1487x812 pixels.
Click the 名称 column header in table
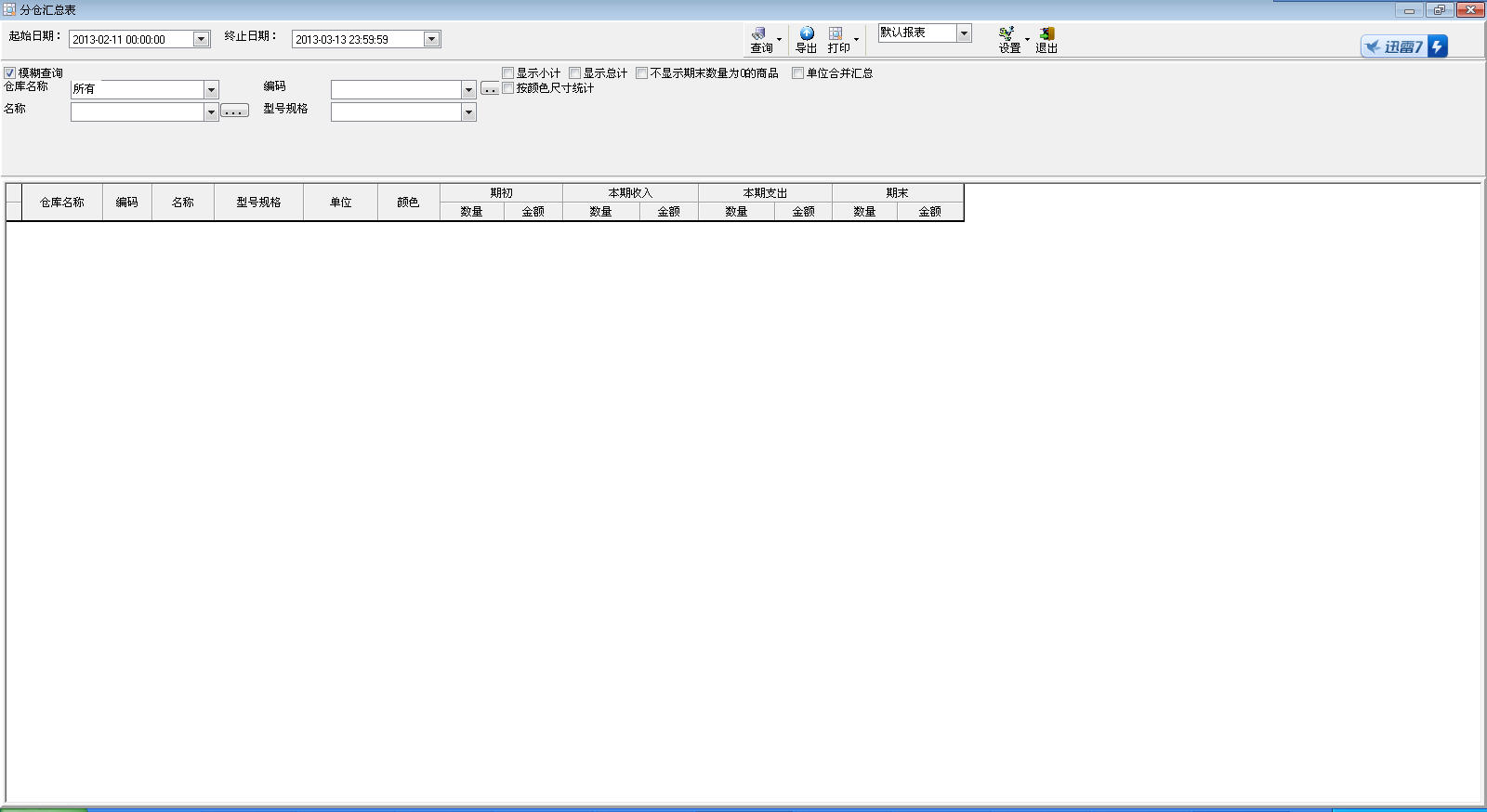[183, 202]
